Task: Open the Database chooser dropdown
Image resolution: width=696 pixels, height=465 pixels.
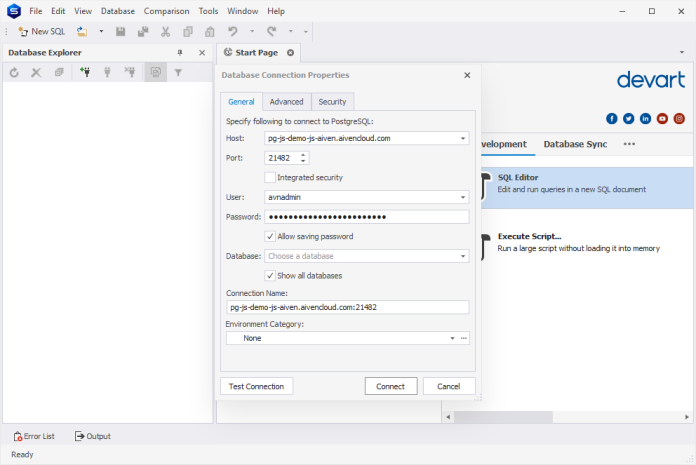Action: 463,256
